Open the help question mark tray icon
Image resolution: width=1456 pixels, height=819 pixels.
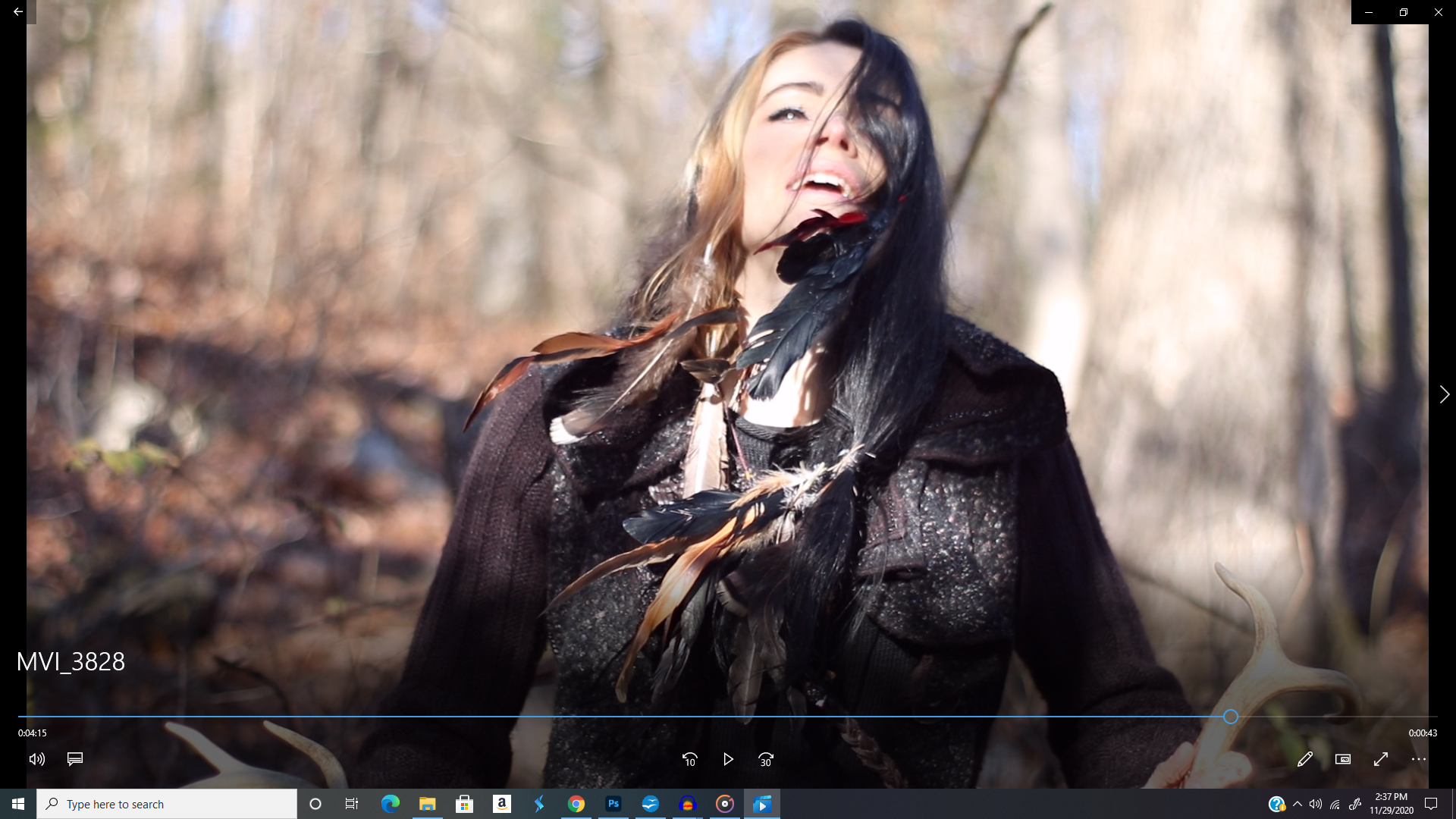[1277, 804]
